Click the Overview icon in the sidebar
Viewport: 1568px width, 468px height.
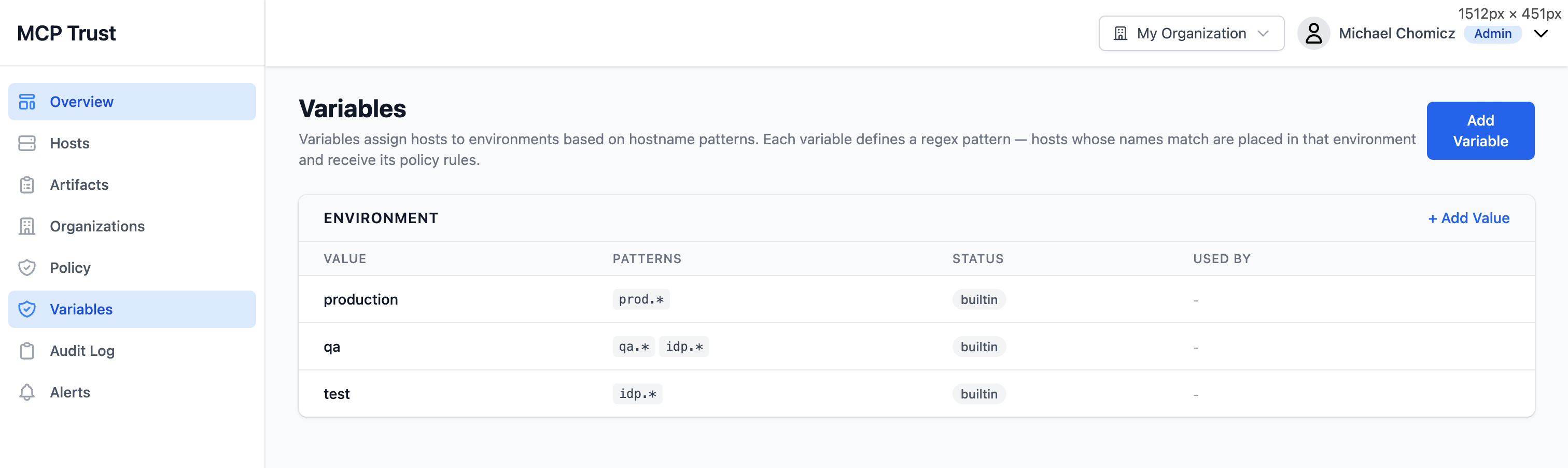tap(27, 102)
